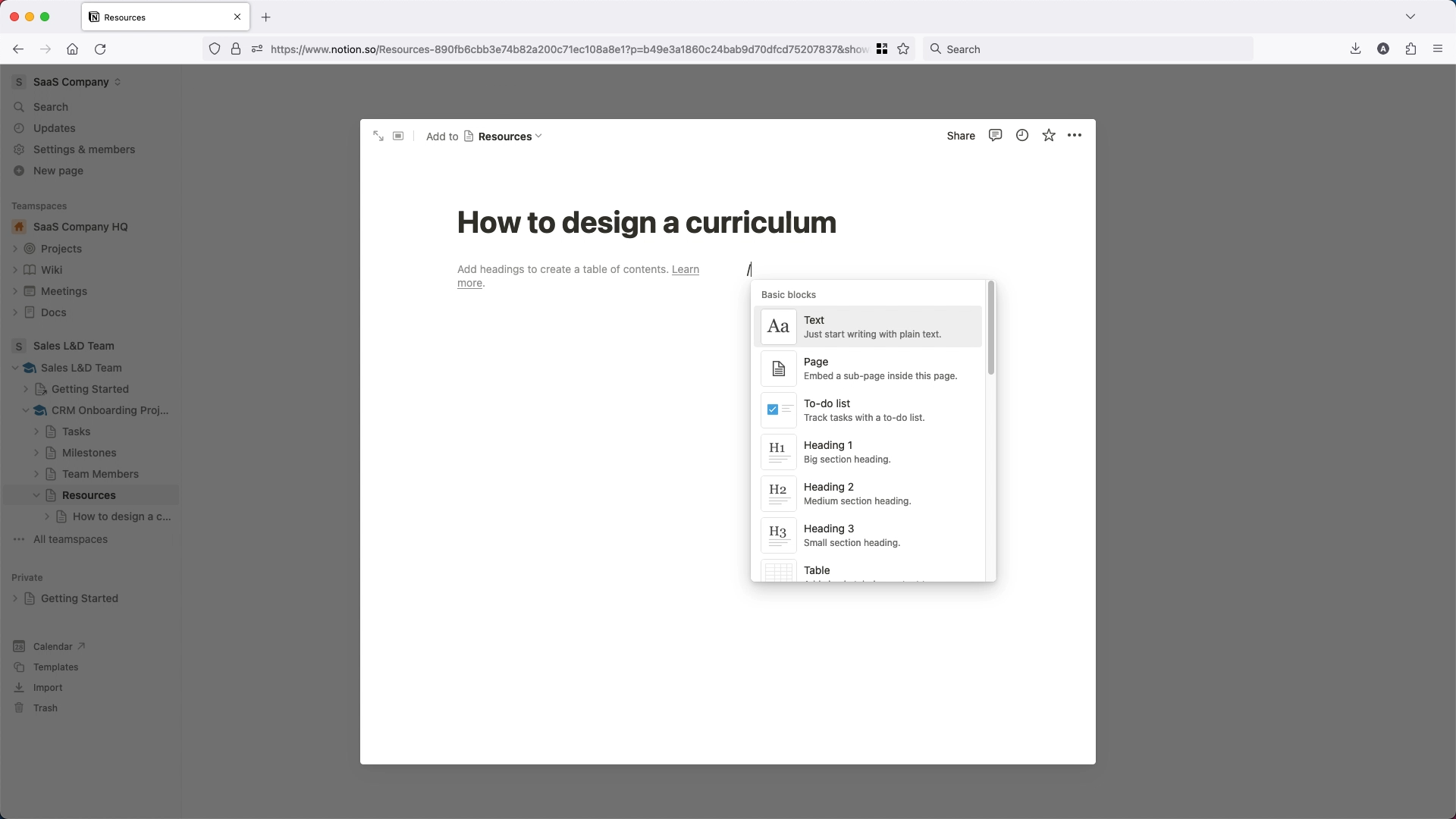Click the browser Search input field

(1087, 49)
